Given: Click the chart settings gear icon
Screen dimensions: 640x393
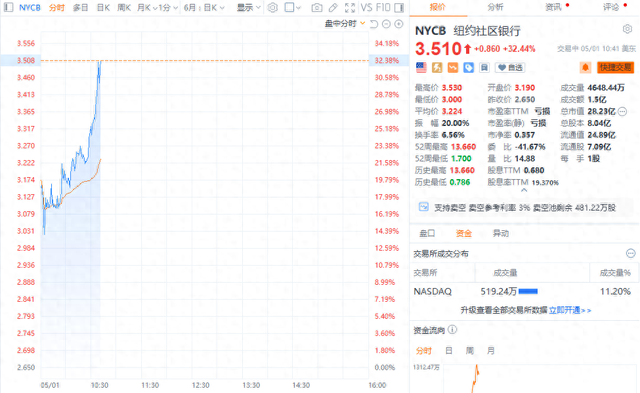Looking at the screenshot, I should 272,7.
